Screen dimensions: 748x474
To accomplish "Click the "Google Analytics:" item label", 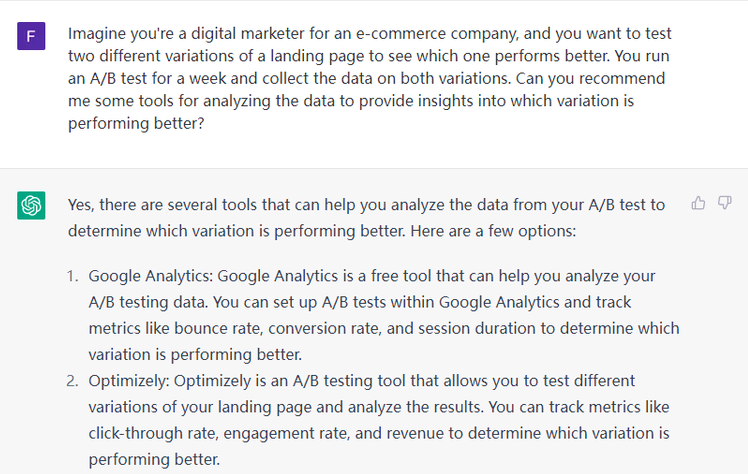I will pyautogui.click(x=150, y=275).
